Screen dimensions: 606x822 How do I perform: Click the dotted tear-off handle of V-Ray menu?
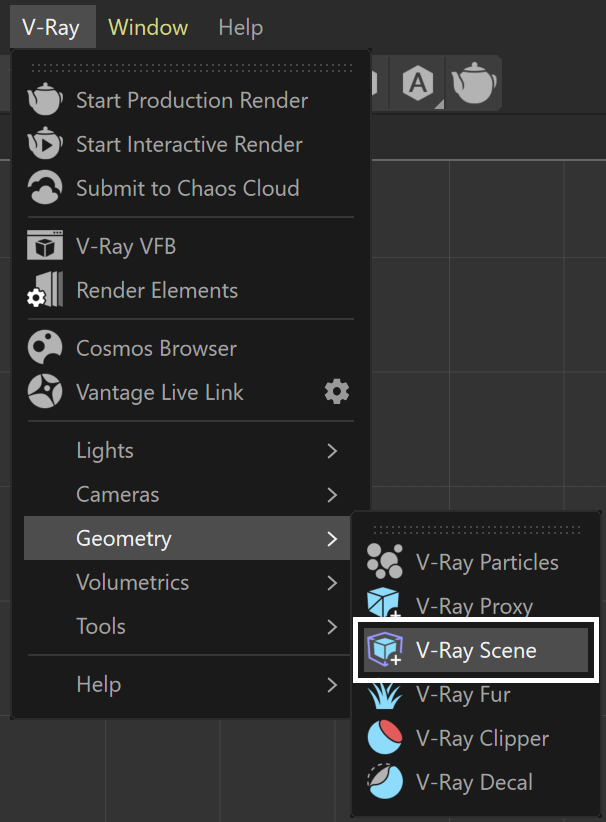pyautogui.click(x=192, y=68)
